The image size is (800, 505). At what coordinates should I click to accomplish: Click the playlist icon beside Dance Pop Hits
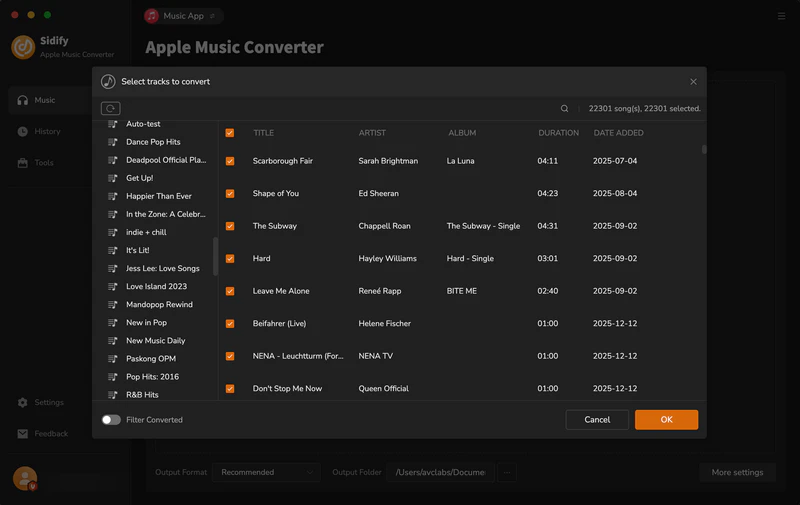(x=113, y=142)
